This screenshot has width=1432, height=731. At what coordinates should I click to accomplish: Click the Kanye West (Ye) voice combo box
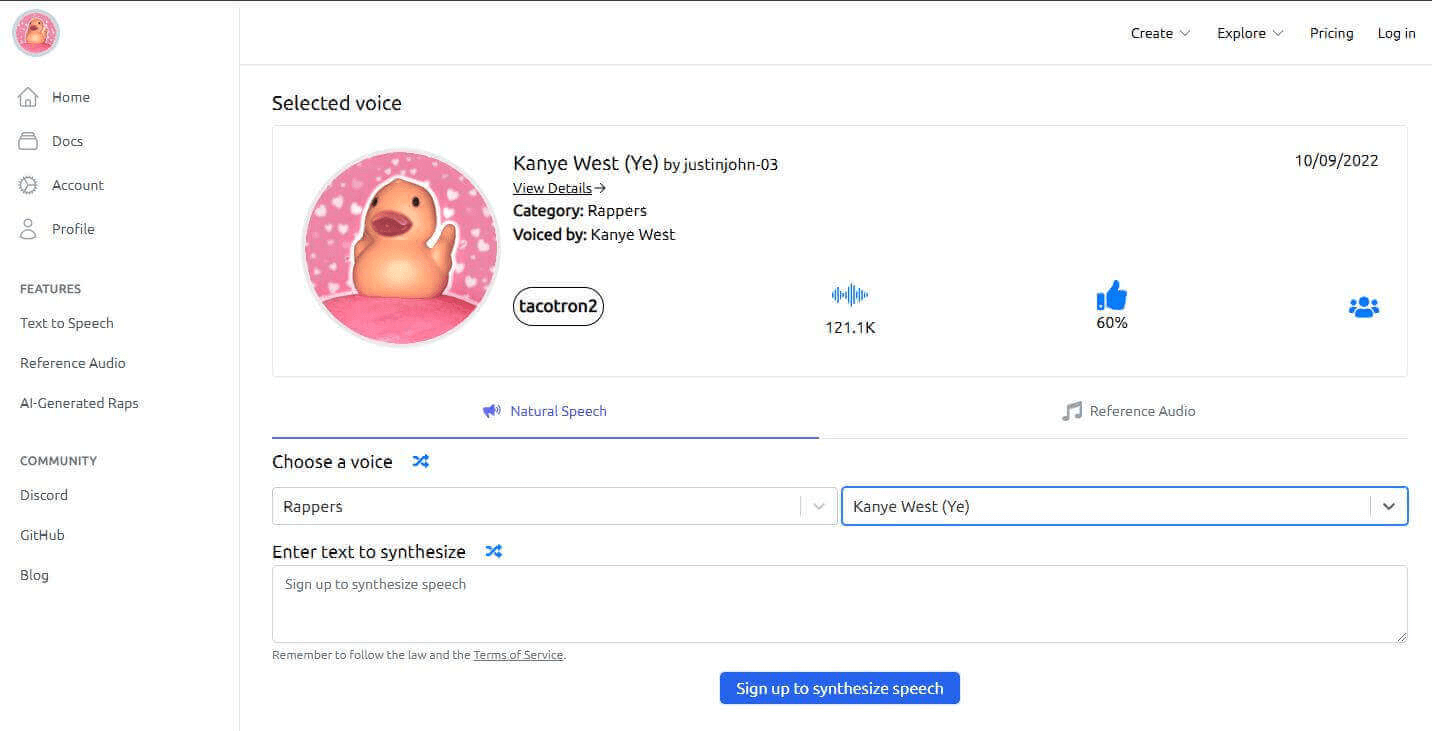1124,506
